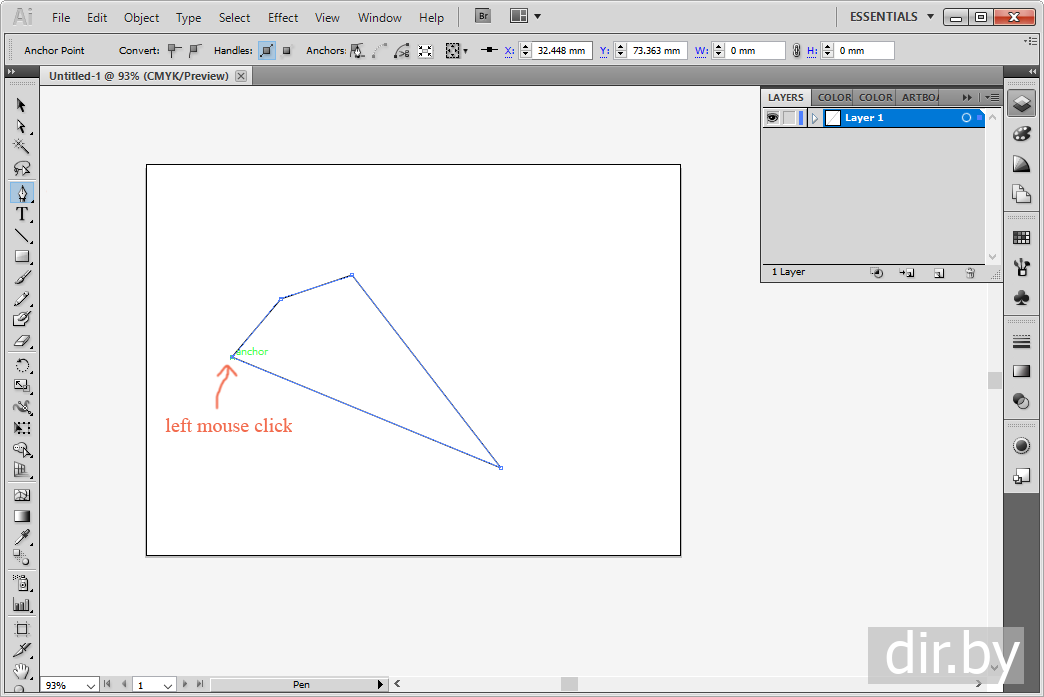Open the Effect menu

click(x=283, y=17)
